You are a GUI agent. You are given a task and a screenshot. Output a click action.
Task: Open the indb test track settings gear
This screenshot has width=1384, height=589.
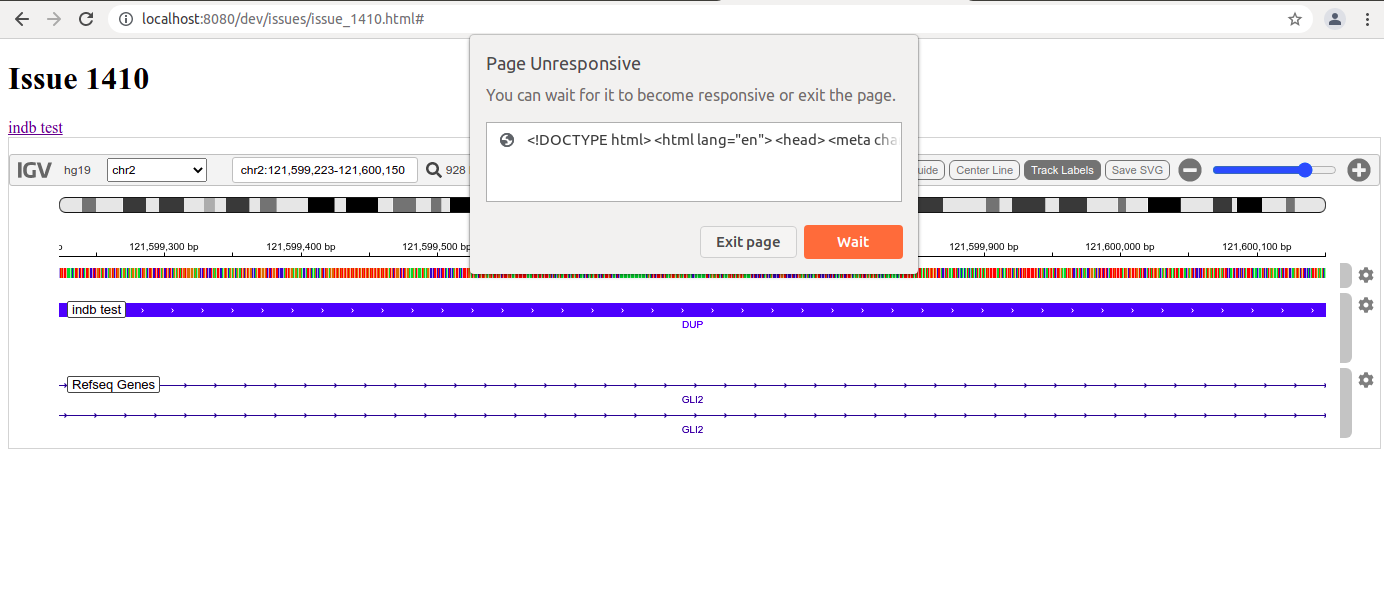tap(1366, 305)
